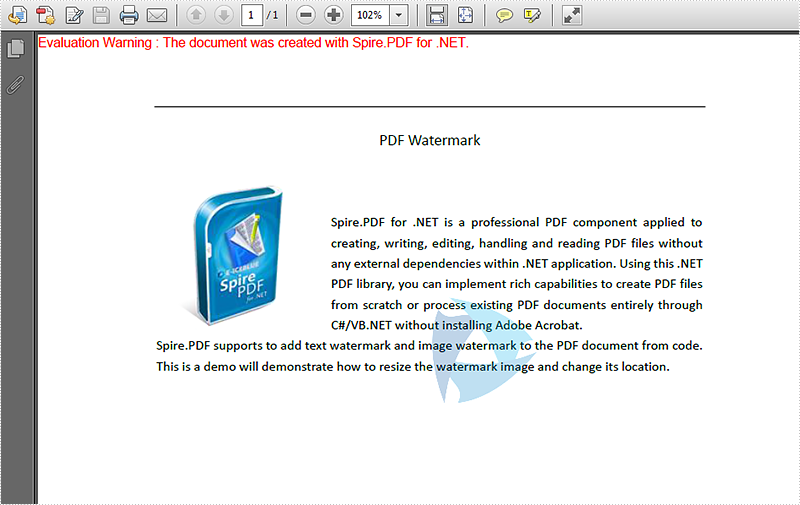Open the attachments paperclip panel
This screenshot has height=505, width=800.
(15, 85)
